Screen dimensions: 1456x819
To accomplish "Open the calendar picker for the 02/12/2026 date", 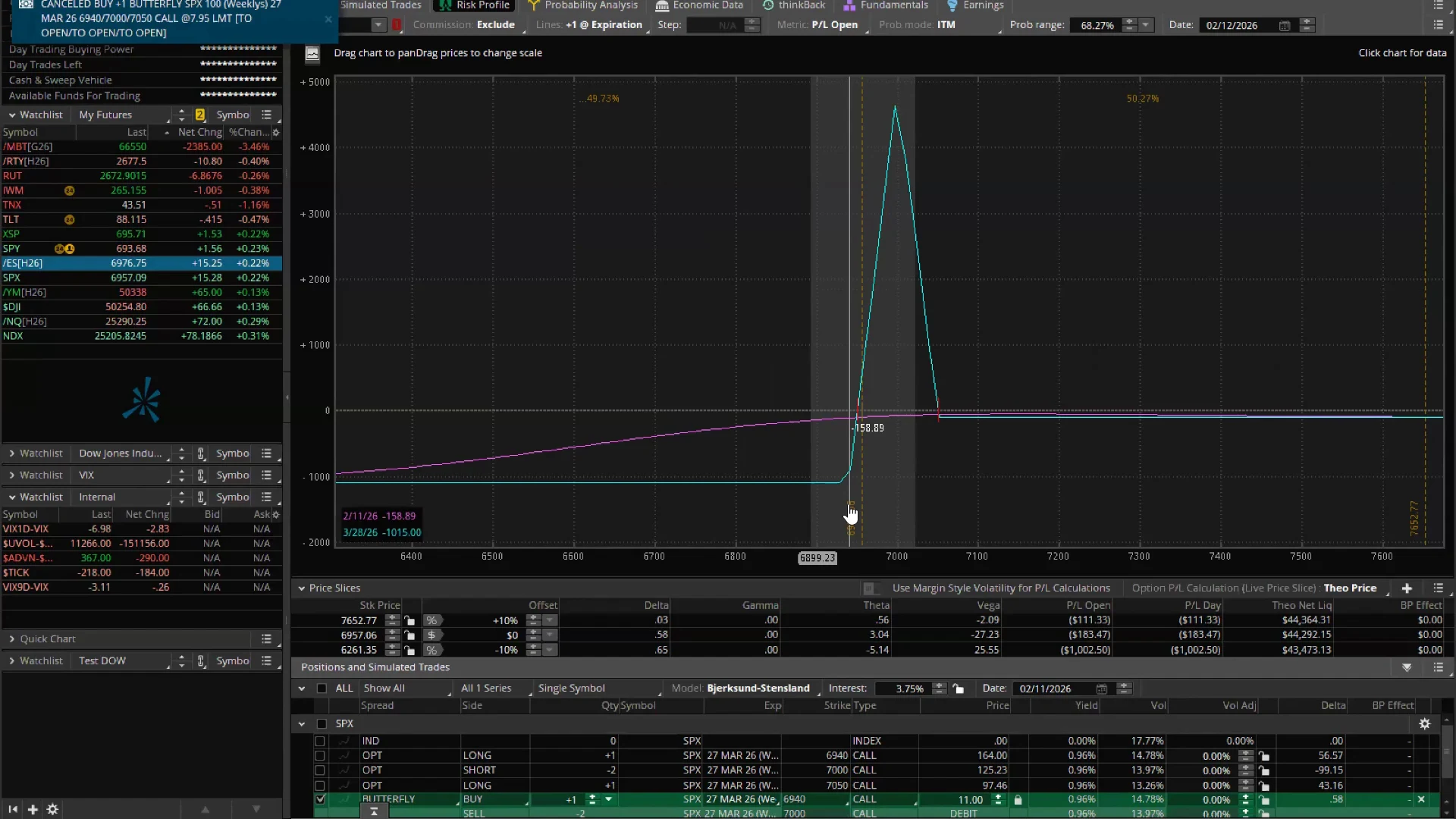I will click(x=1284, y=25).
